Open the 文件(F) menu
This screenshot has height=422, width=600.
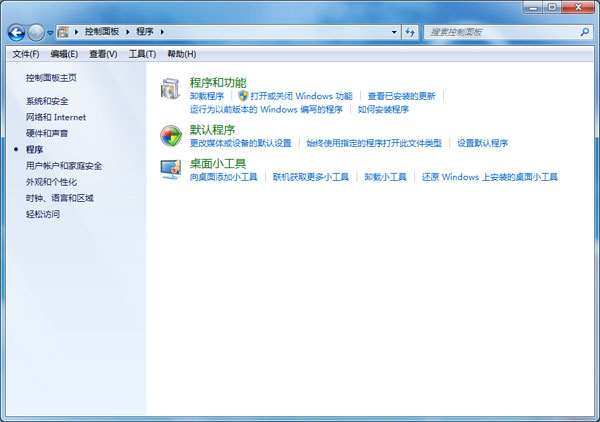click(26, 54)
